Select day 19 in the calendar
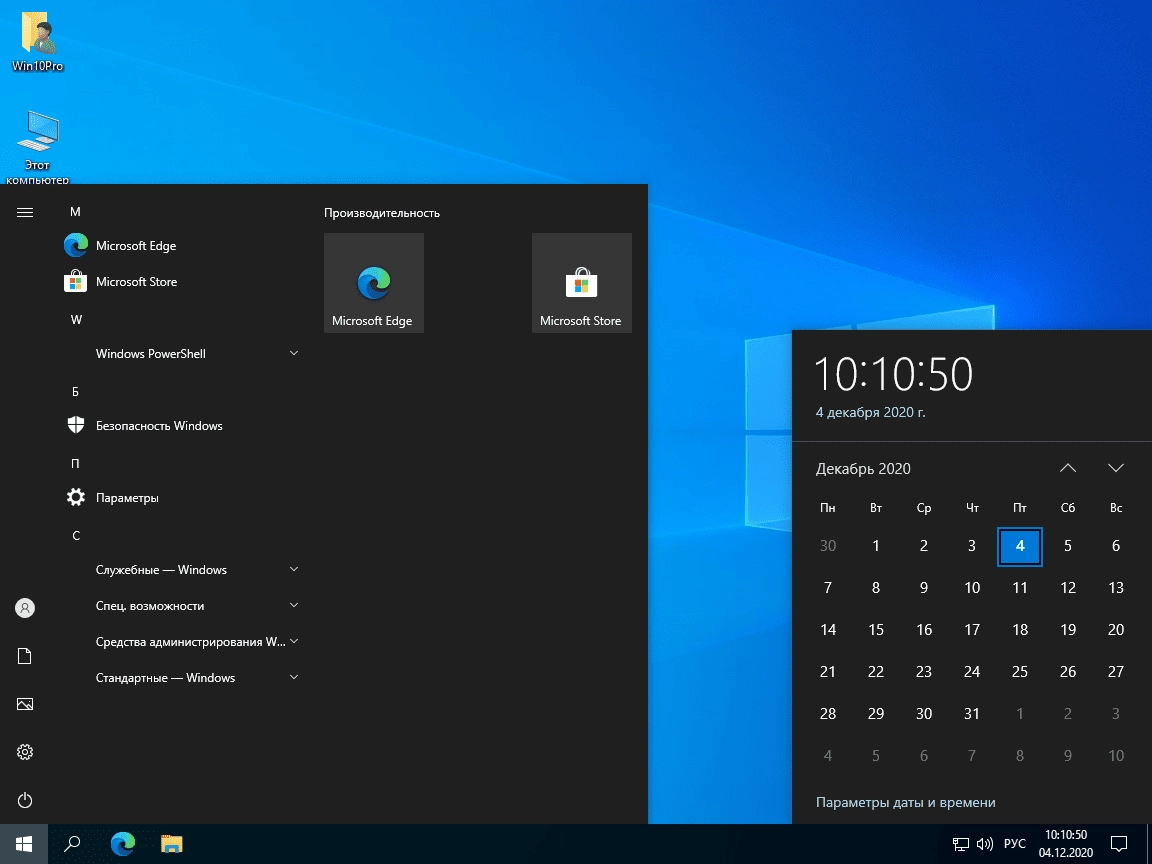This screenshot has height=864, width=1152. click(x=1068, y=630)
